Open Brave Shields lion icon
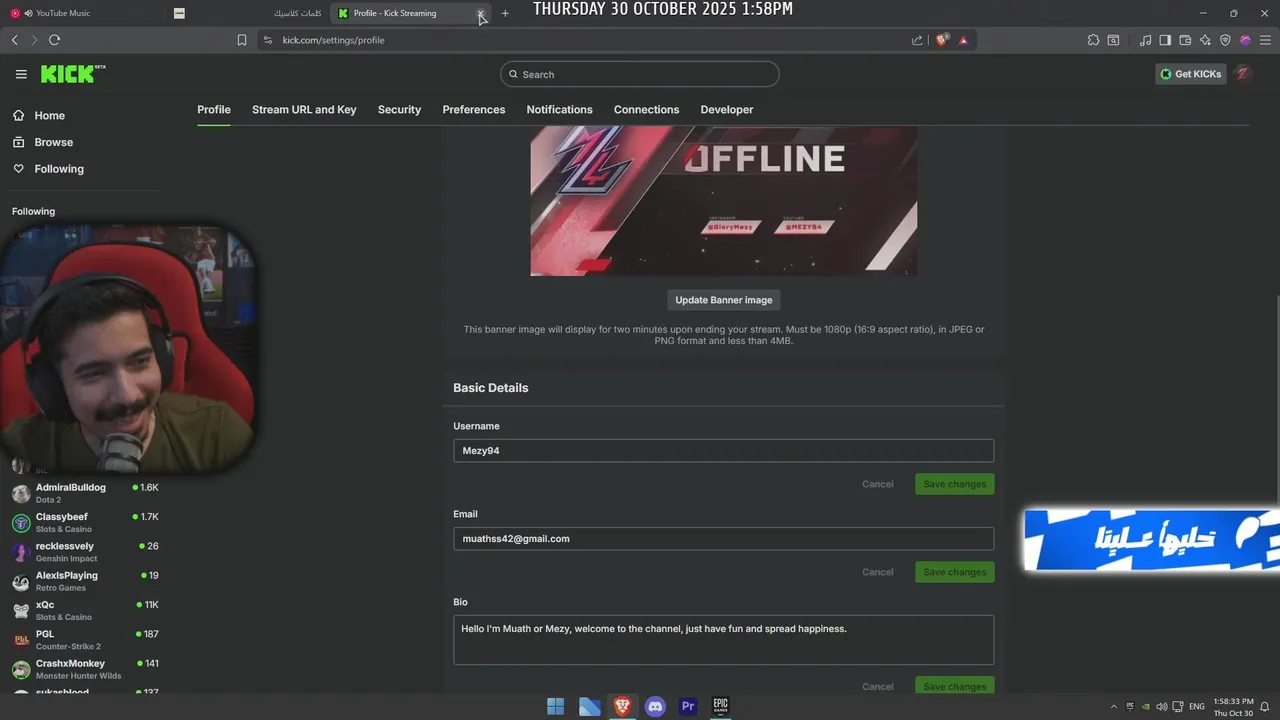1280x720 pixels. [x=942, y=40]
